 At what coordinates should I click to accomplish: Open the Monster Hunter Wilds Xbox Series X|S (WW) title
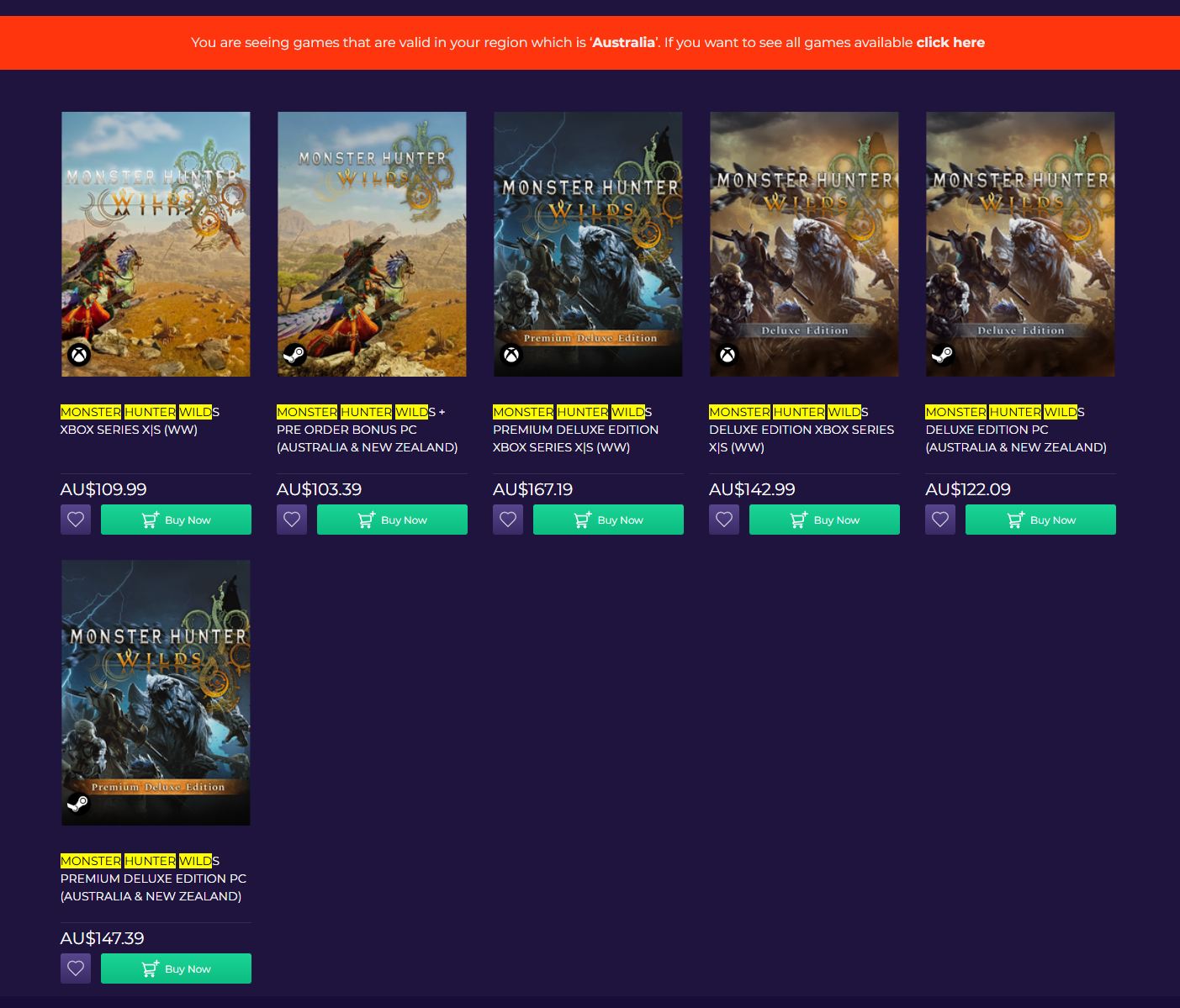coord(140,420)
